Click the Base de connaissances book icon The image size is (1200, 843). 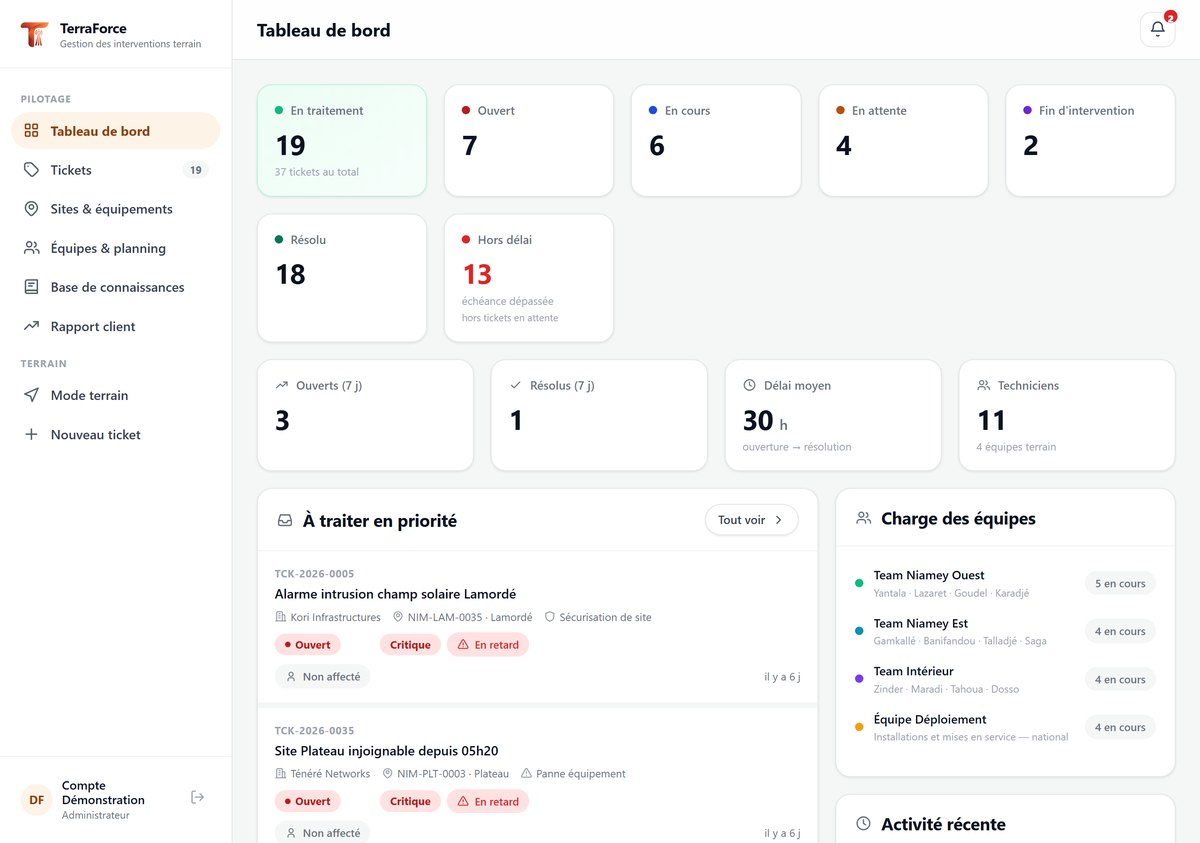click(31, 287)
